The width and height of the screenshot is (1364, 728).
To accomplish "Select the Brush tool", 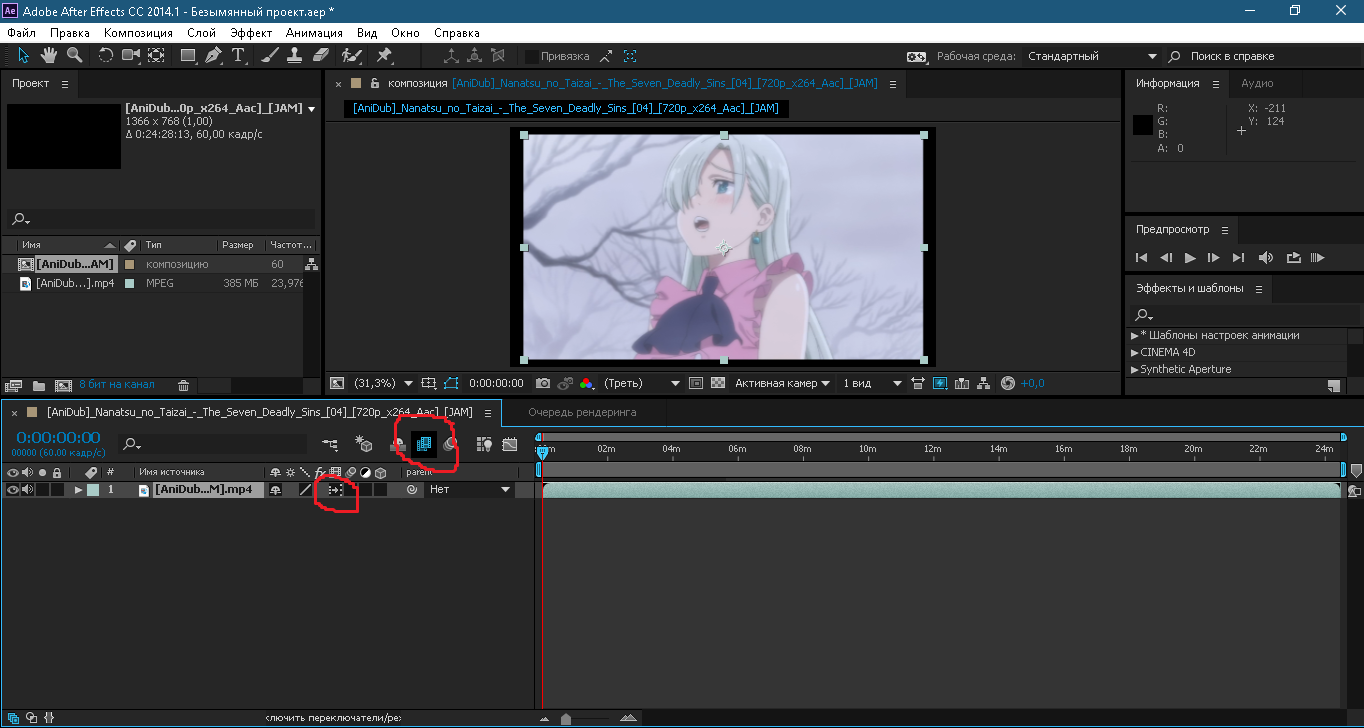I will (x=270, y=56).
